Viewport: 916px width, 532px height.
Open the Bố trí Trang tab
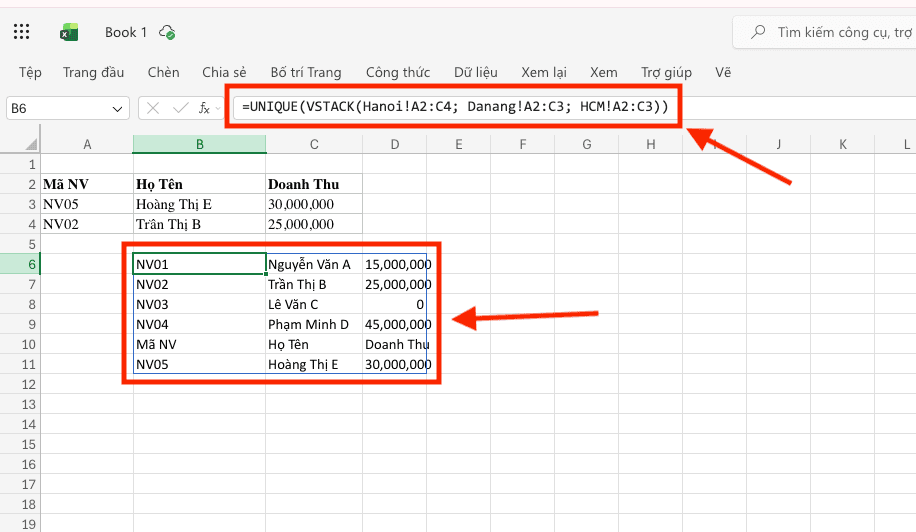[x=306, y=72]
